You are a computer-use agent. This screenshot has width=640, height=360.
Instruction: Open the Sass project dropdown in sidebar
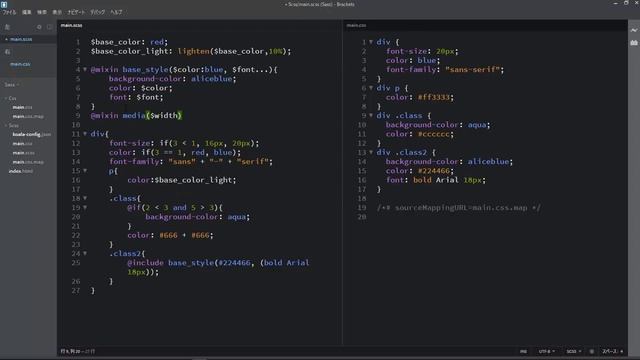click(x=11, y=85)
